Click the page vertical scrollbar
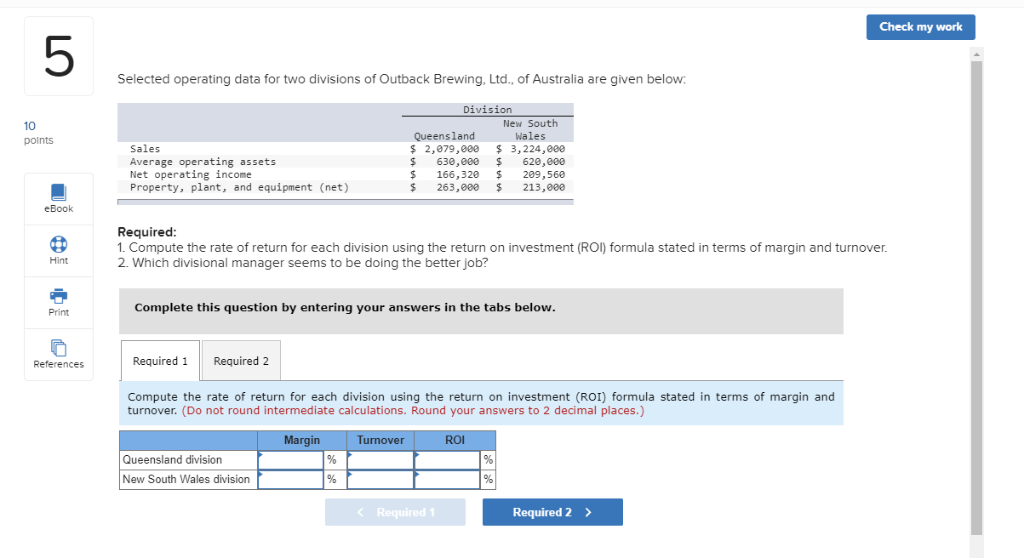 (976, 297)
